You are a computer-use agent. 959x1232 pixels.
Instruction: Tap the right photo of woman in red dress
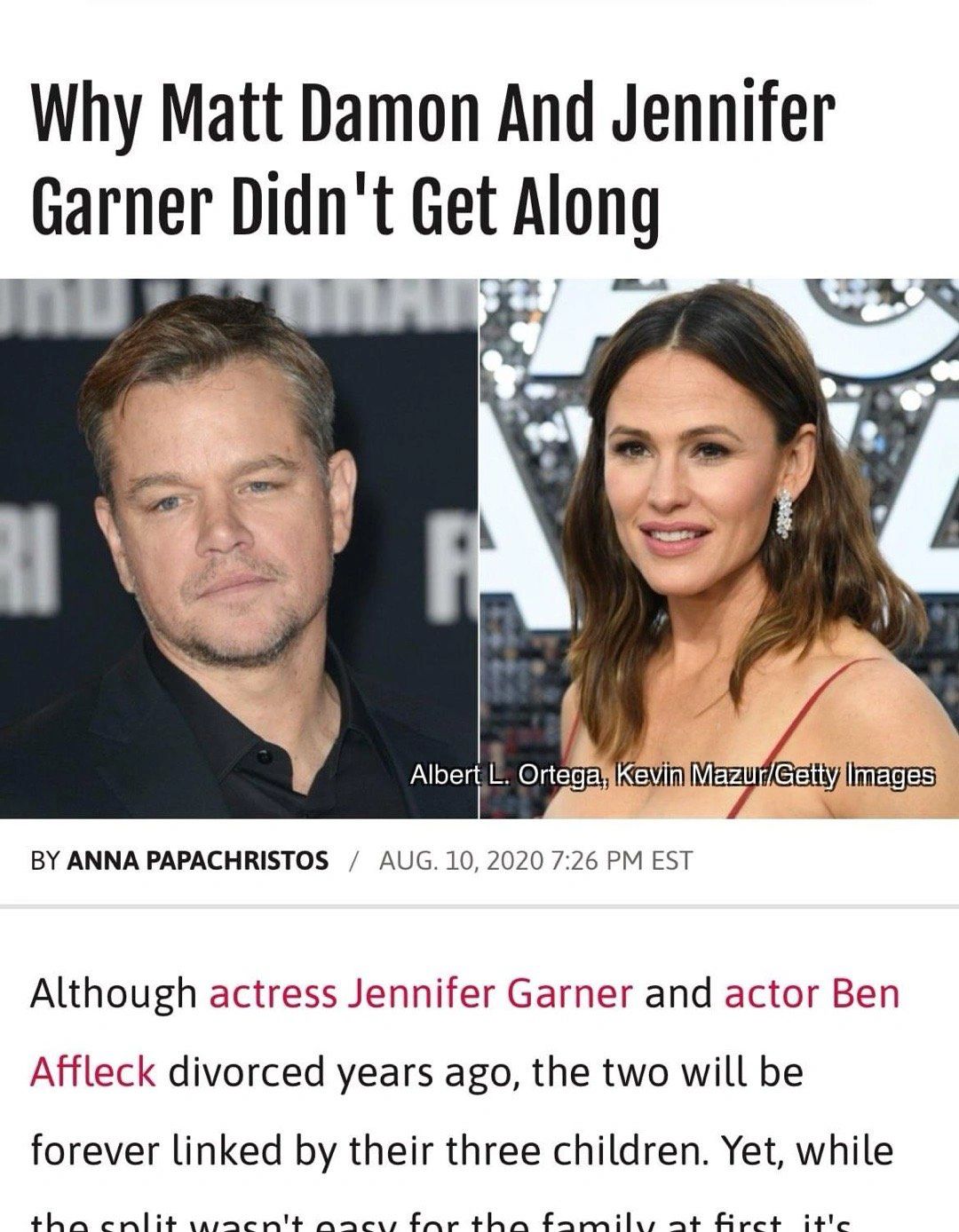pyautogui.click(x=720, y=548)
